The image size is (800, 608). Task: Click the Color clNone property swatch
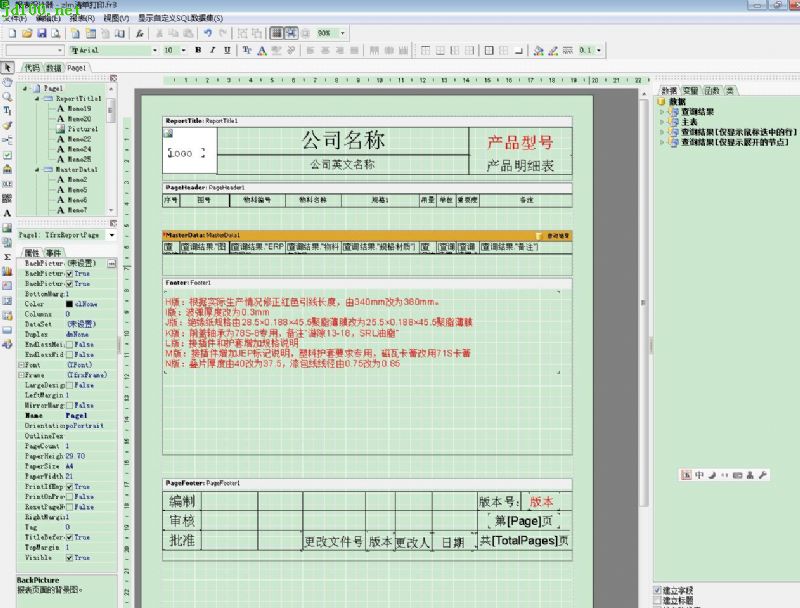[x=69, y=304]
